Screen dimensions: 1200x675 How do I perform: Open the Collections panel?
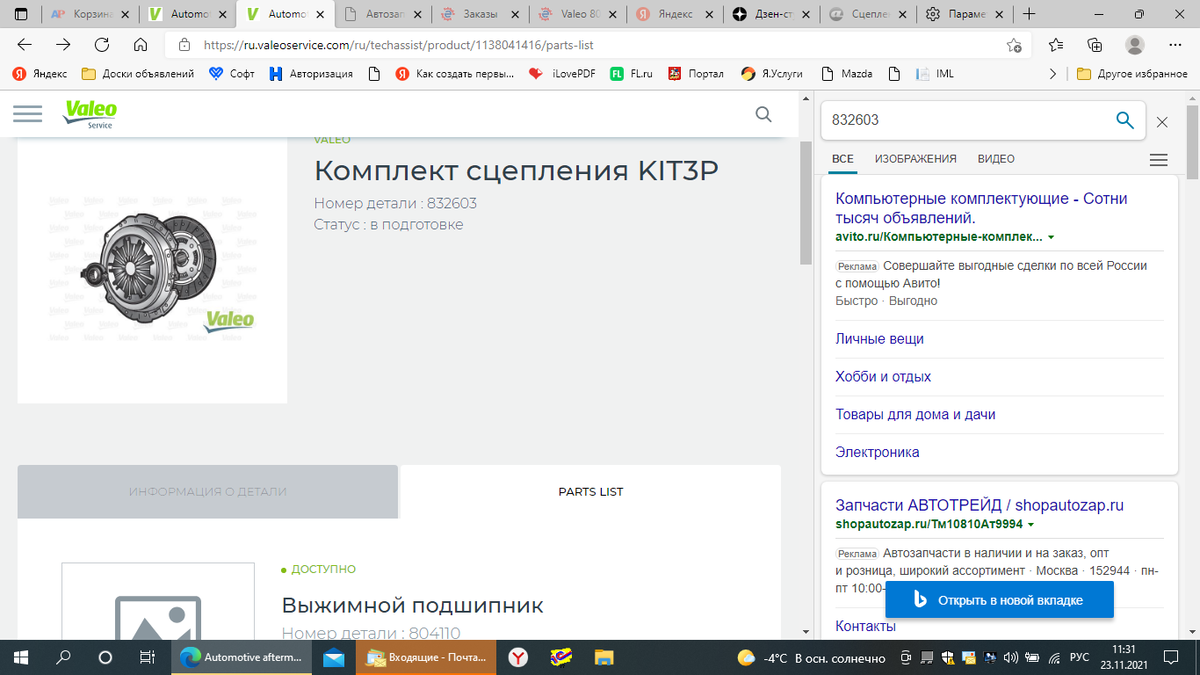1095,45
